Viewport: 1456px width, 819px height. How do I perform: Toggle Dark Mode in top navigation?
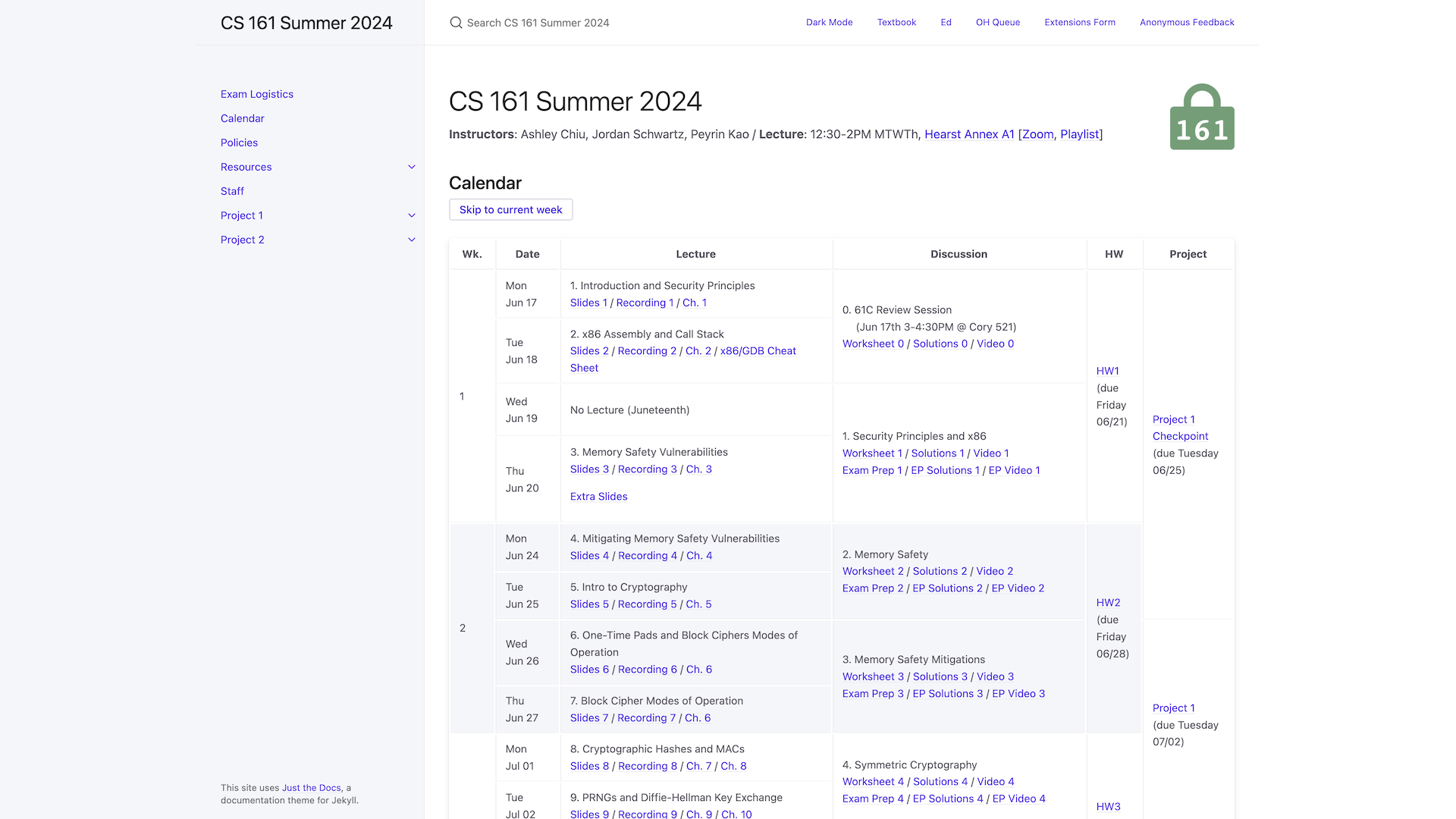point(829,22)
